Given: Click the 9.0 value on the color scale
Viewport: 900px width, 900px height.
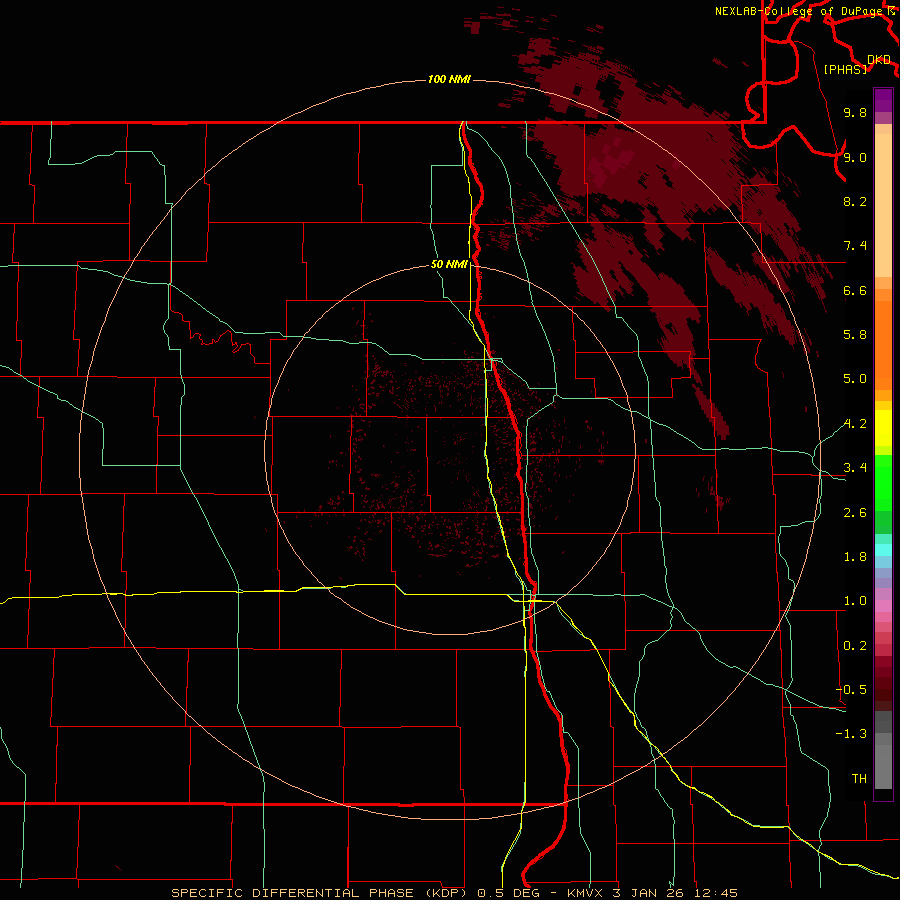Looking at the screenshot, I should [855, 157].
